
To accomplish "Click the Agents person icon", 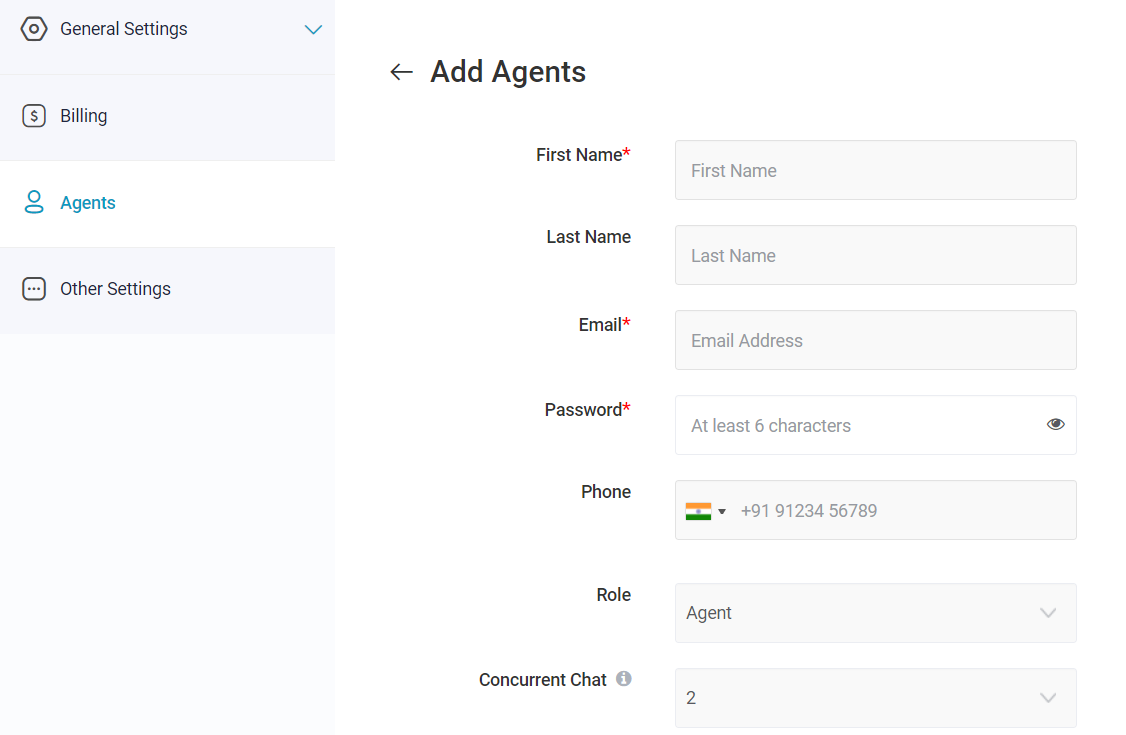I will (x=34, y=202).
